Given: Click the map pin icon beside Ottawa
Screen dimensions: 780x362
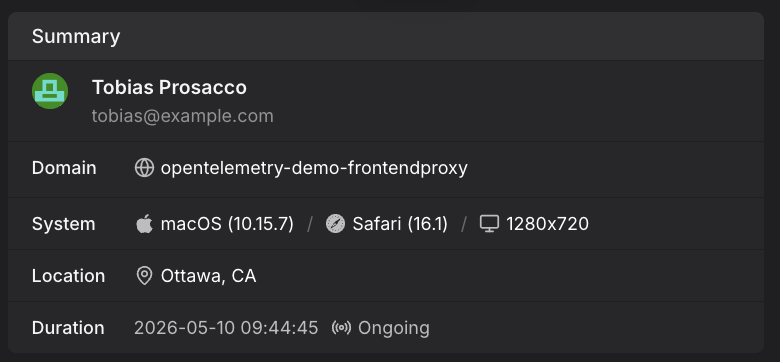Looking at the screenshot, I should [x=144, y=275].
